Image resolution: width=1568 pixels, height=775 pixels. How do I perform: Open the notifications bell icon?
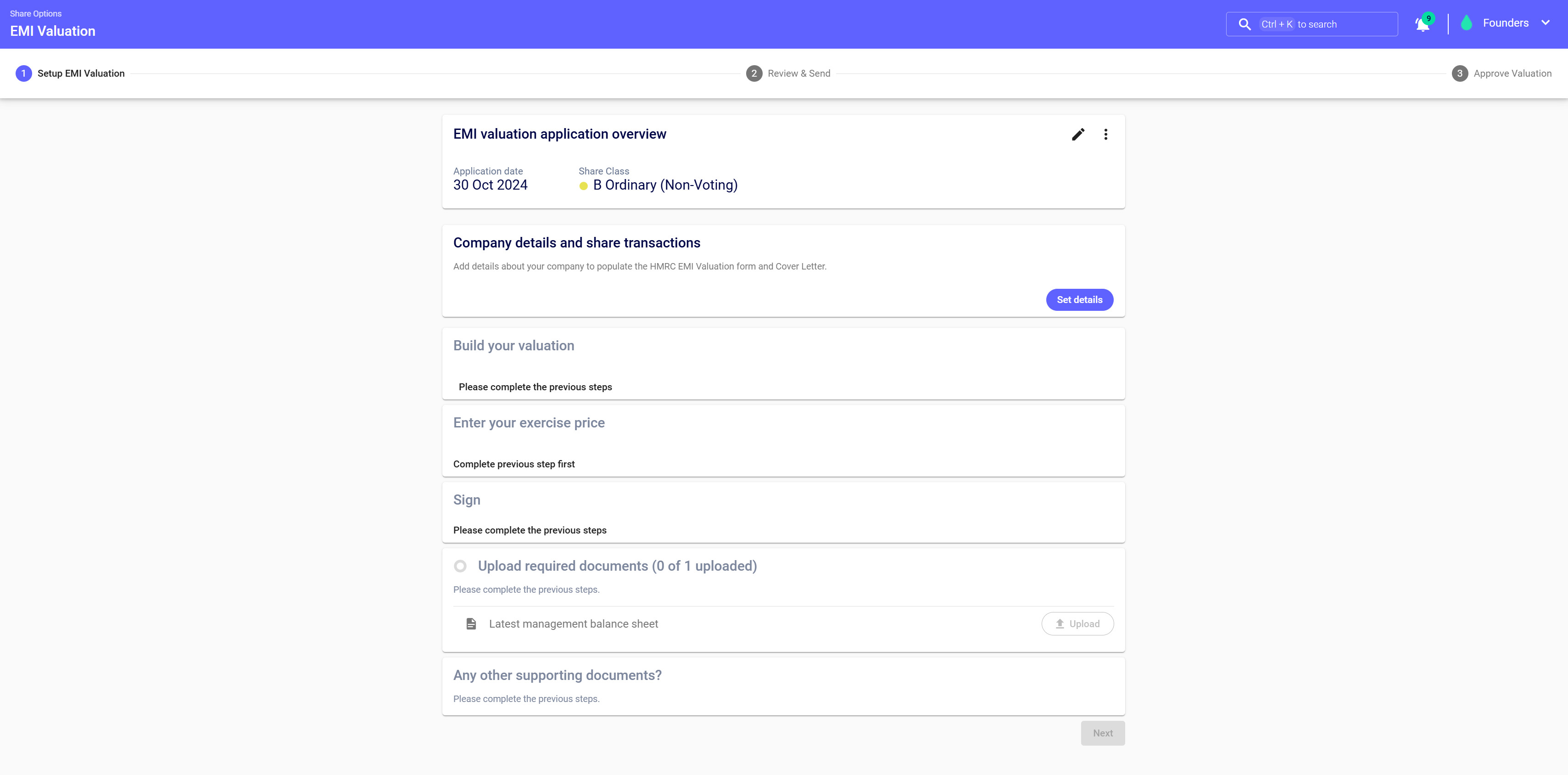click(x=1423, y=24)
